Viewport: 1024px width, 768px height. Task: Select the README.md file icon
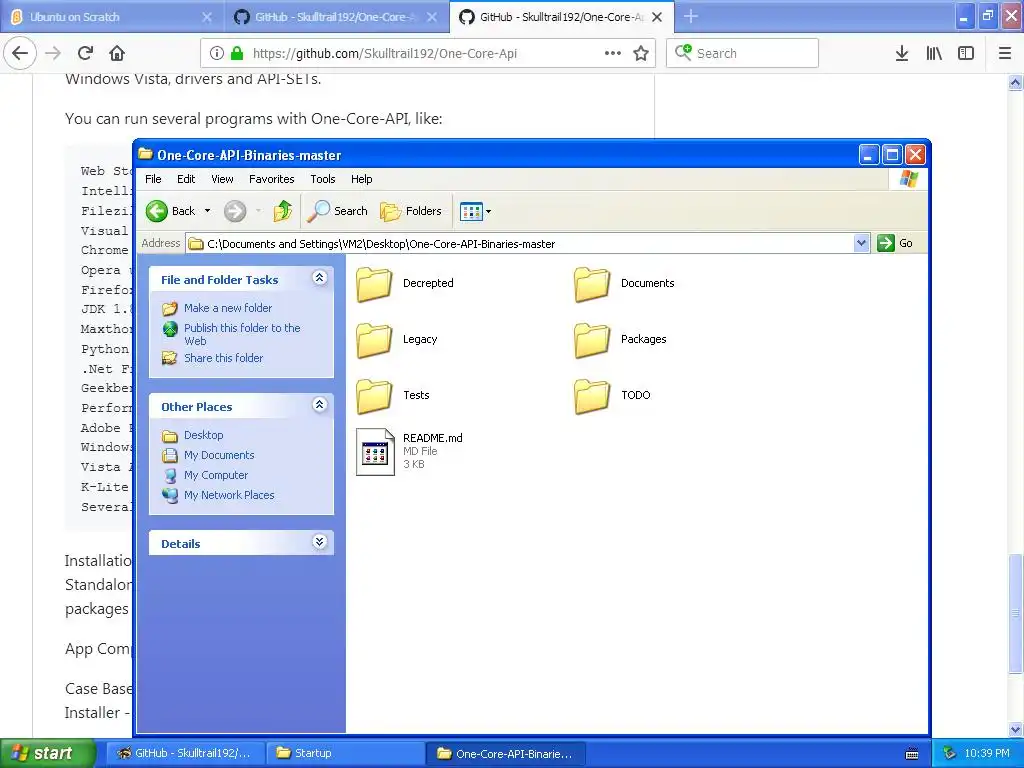pyautogui.click(x=376, y=451)
